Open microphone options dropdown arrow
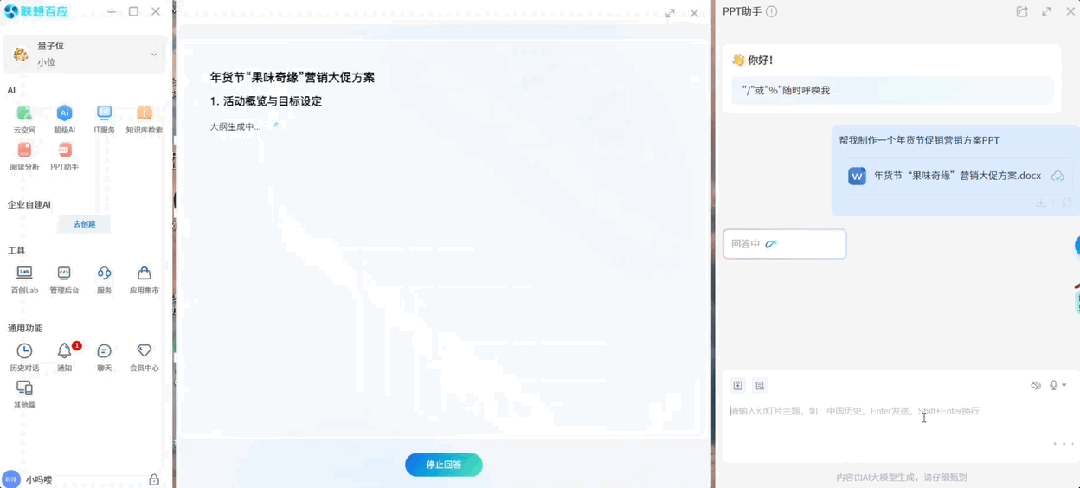The height and width of the screenshot is (488, 1080). [x=1064, y=385]
